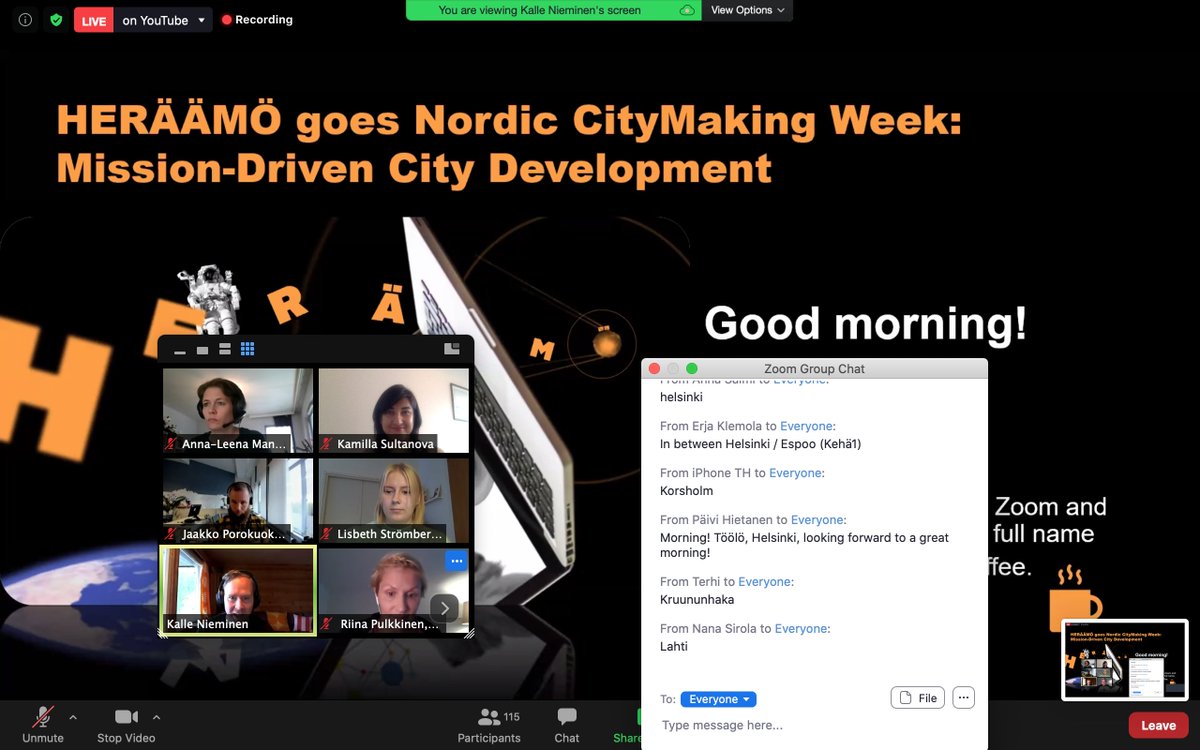Click Everyone link in Nana Sirola's message

pyautogui.click(x=803, y=629)
